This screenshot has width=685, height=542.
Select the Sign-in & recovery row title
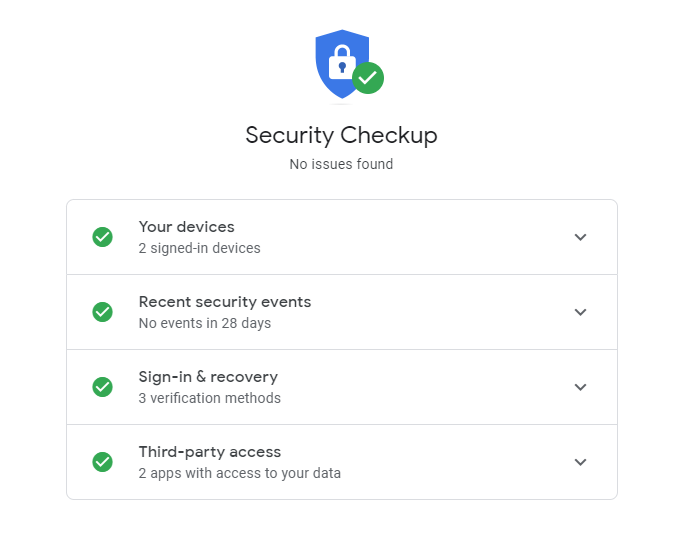(208, 377)
